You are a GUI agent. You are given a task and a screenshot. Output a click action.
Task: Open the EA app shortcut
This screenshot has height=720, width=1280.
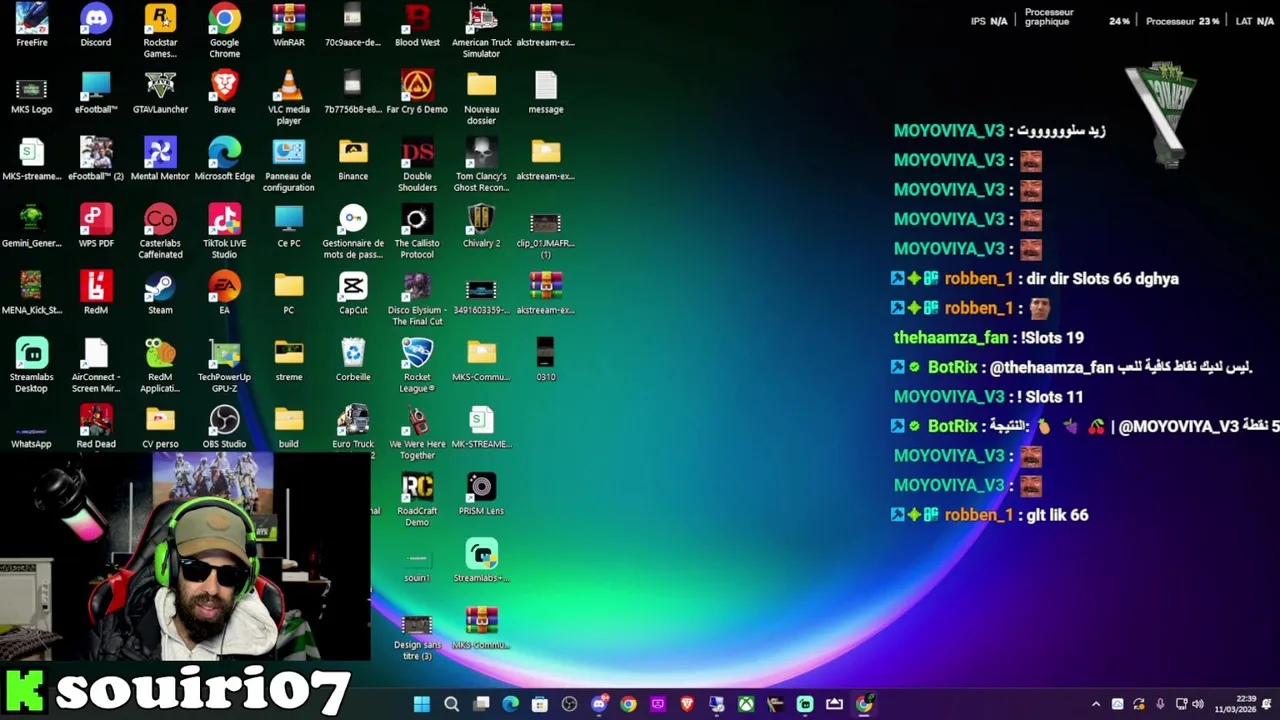pyautogui.click(x=224, y=294)
